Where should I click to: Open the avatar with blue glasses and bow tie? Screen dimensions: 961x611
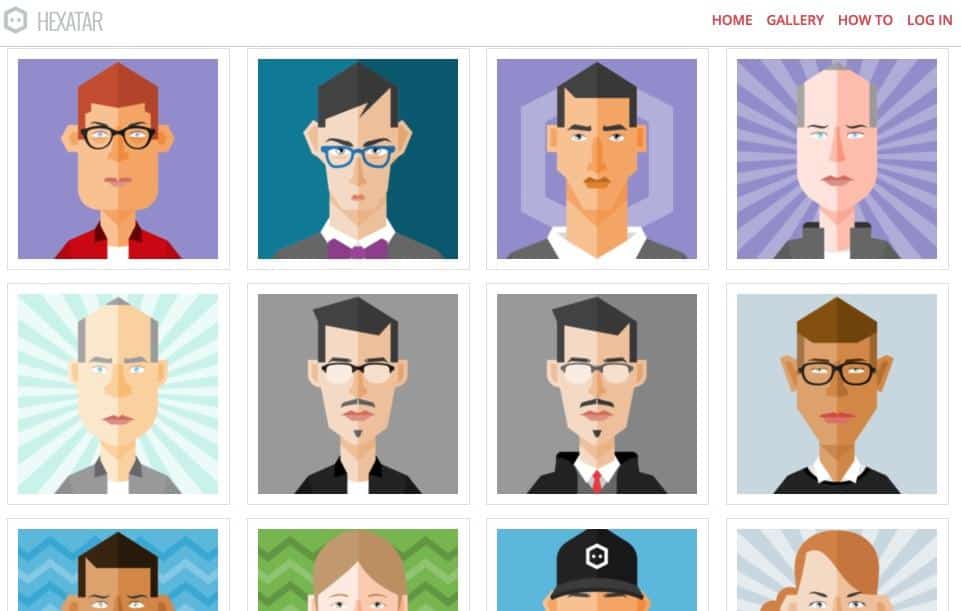[x=357, y=159]
